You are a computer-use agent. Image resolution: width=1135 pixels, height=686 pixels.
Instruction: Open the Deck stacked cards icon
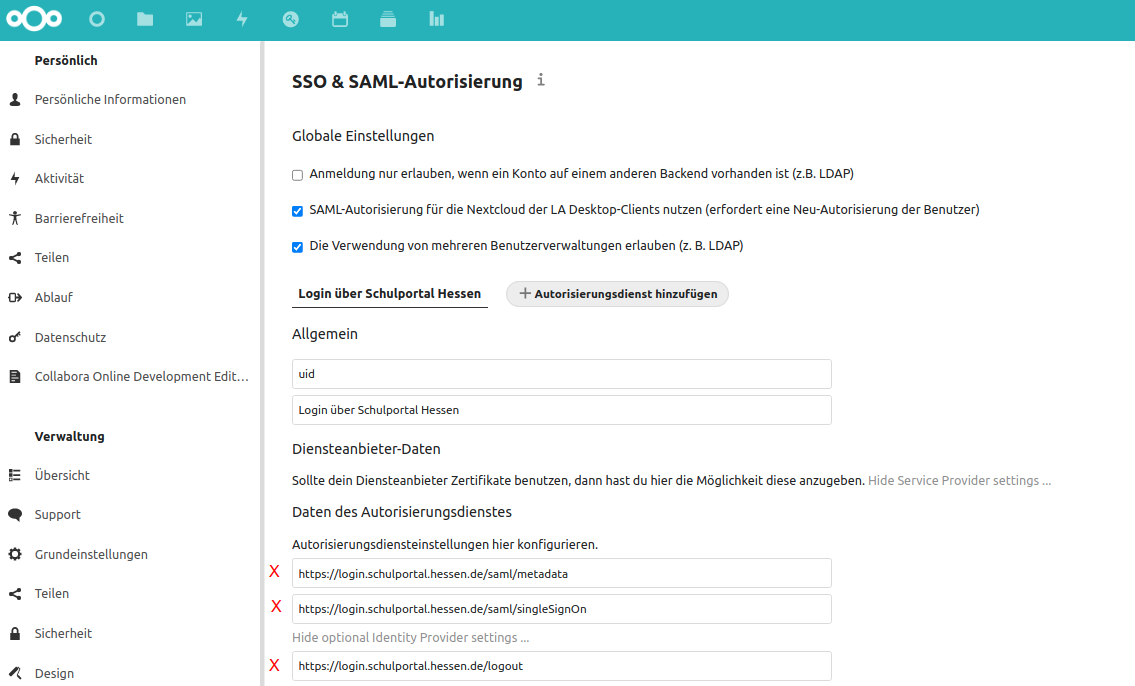pyautogui.click(x=388, y=20)
